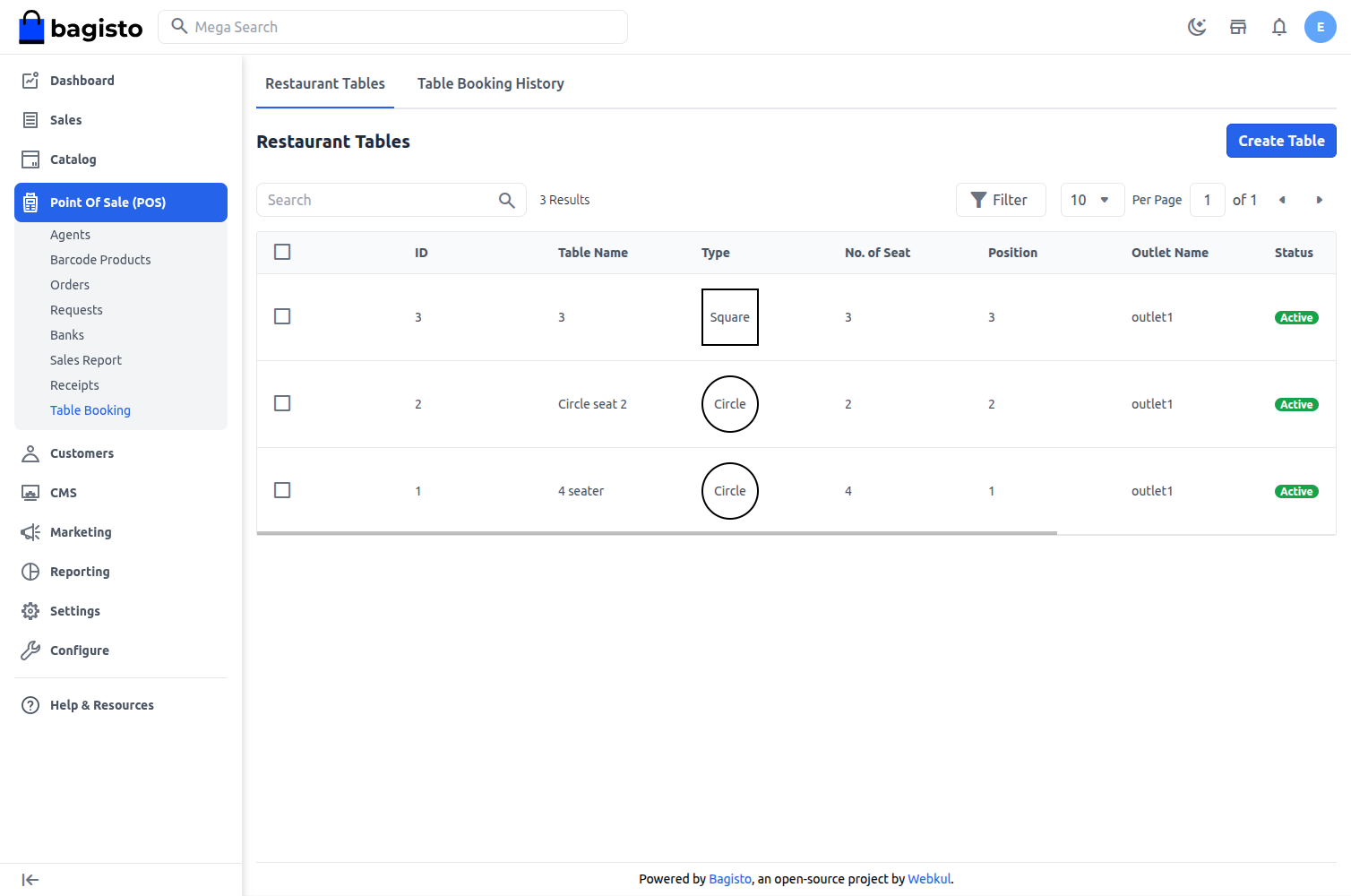The height and width of the screenshot is (896, 1351).
Task: Check the Circle seat 2 row
Action: coord(282,403)
